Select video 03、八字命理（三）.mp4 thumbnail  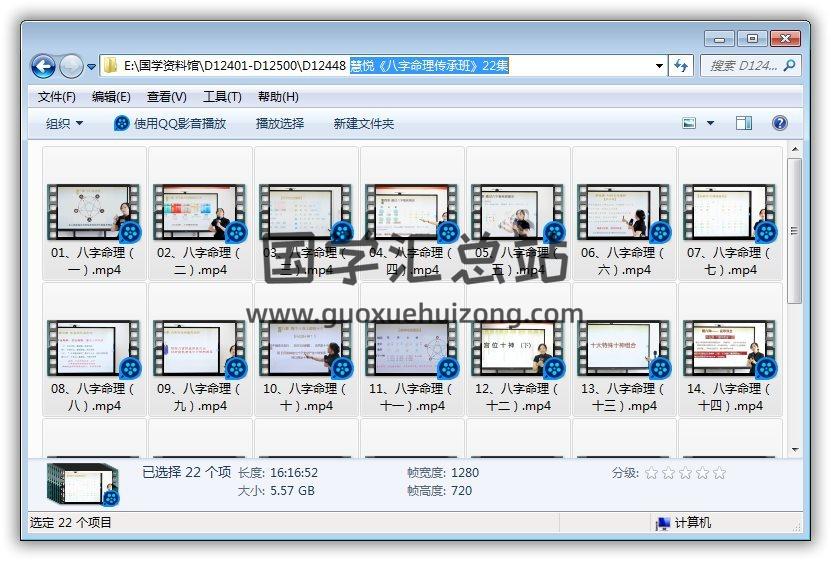click(x=306, y=212)
